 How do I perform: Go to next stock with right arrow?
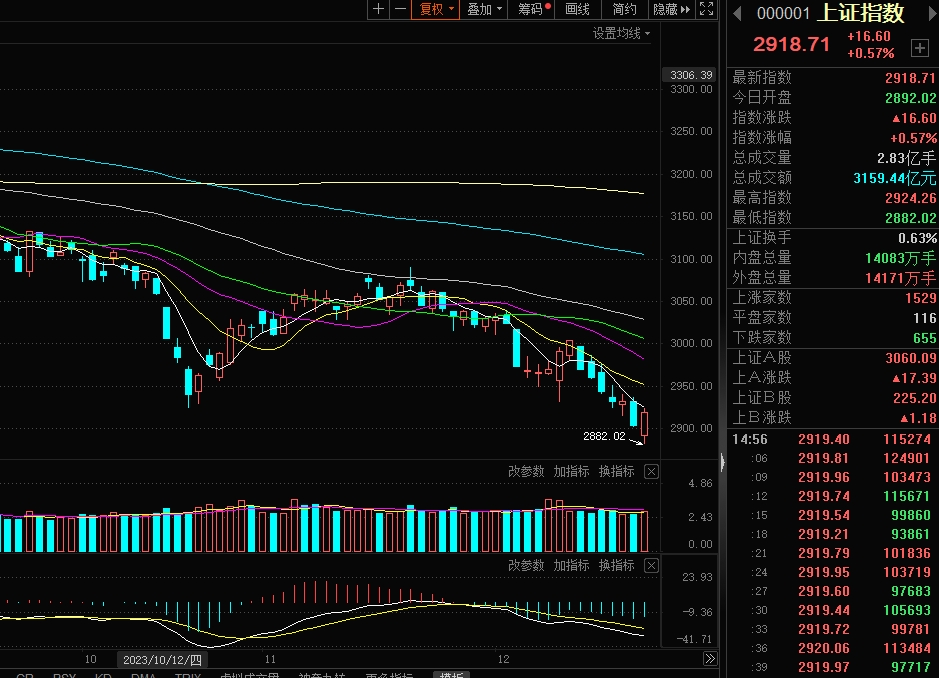926,13
